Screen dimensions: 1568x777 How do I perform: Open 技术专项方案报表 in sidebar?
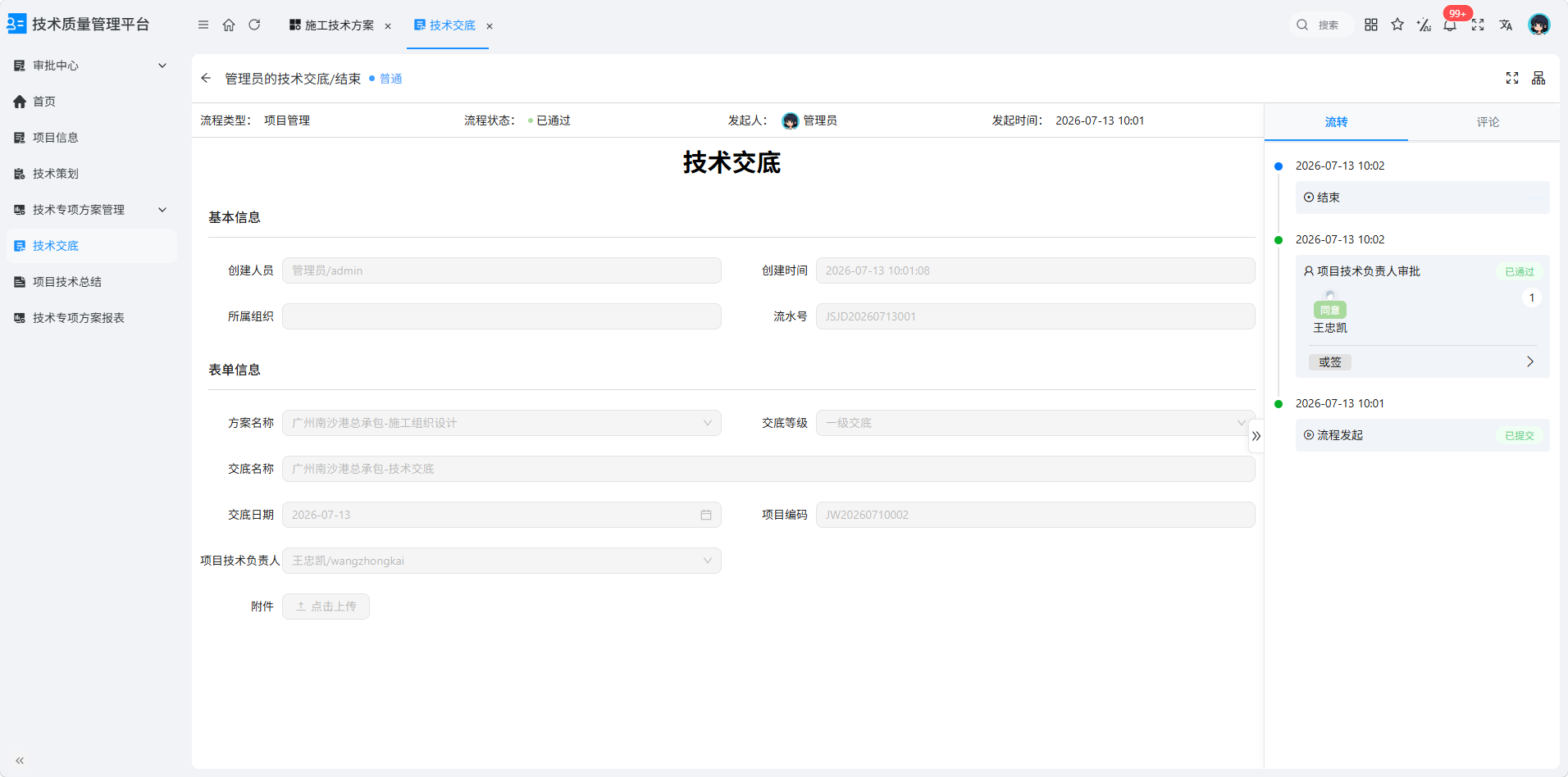pyautogui.click(x=90, y=318)
